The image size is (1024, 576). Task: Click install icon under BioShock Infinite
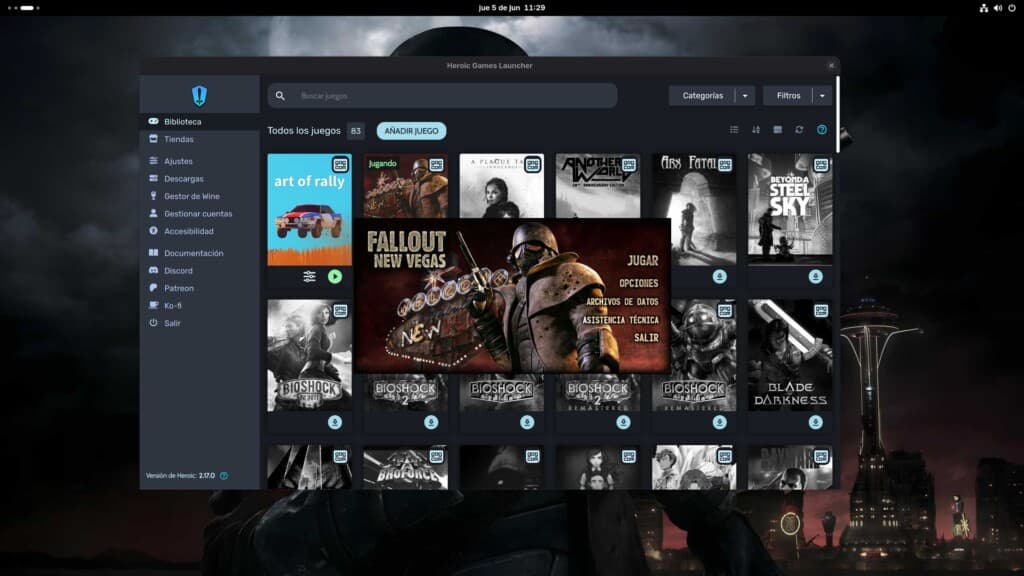(x=335, y=423)
